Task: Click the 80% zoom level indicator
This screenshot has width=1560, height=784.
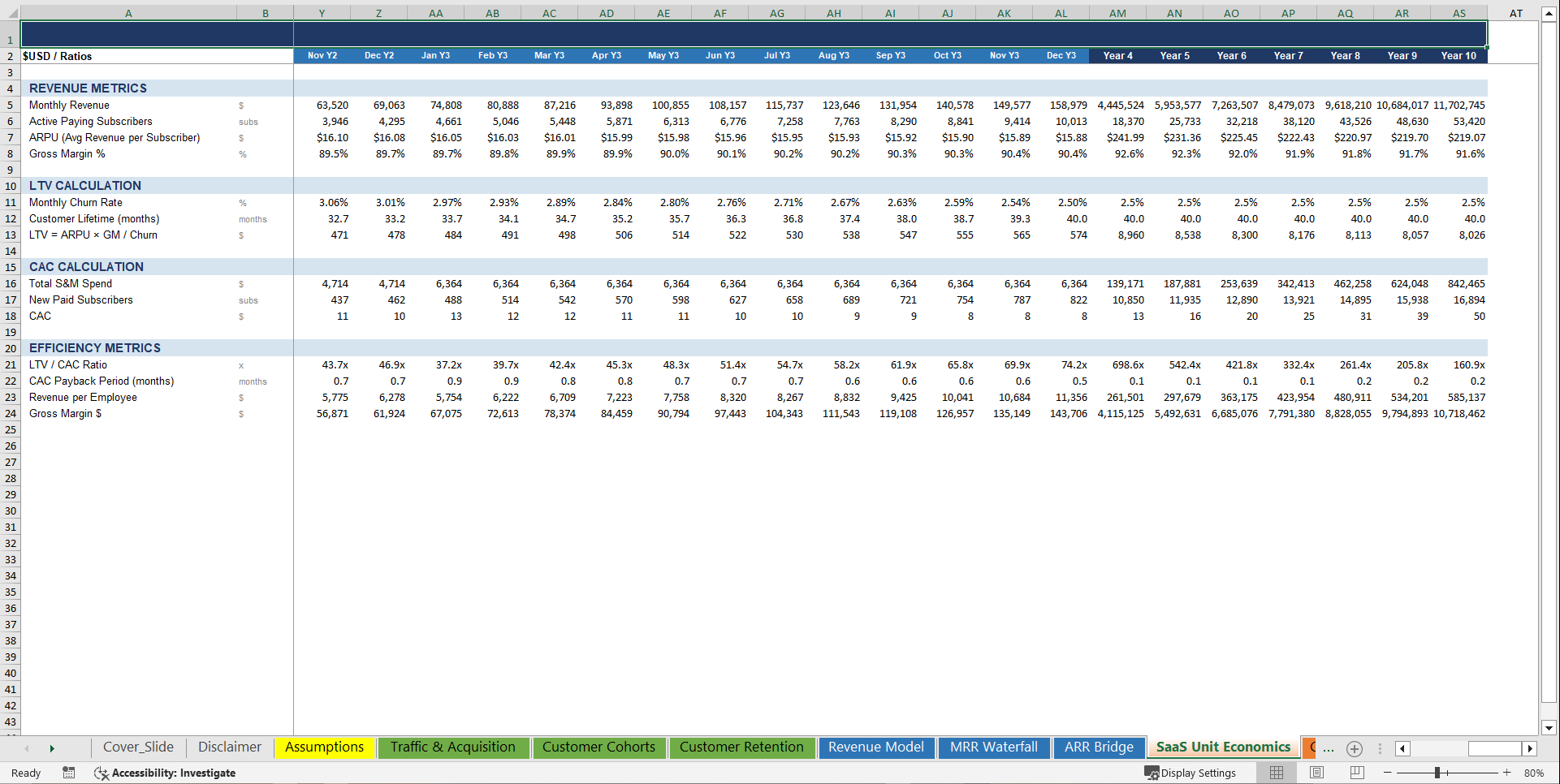Action: tap(1535, 773)
